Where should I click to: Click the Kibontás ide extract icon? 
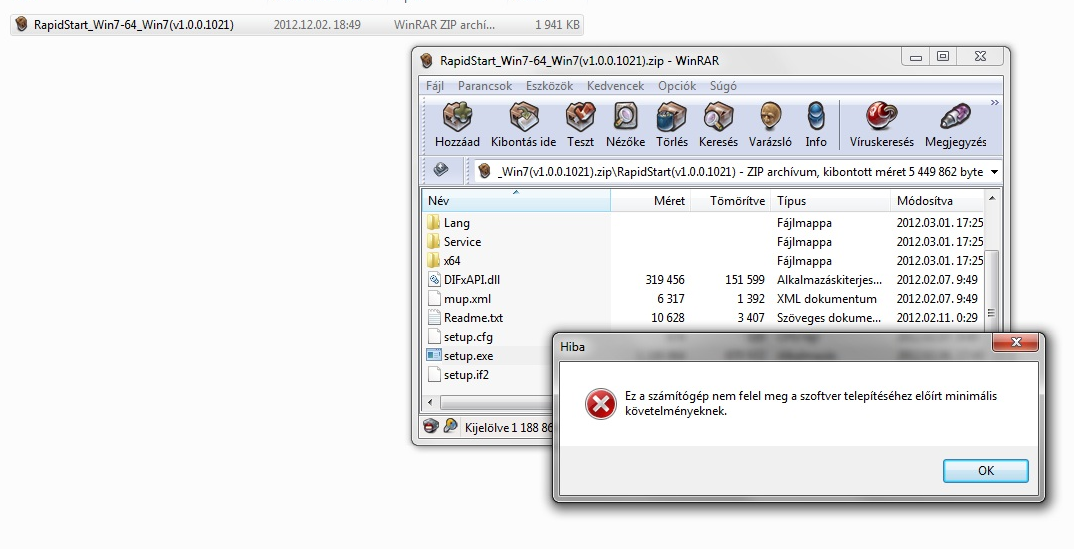point(524,125)
